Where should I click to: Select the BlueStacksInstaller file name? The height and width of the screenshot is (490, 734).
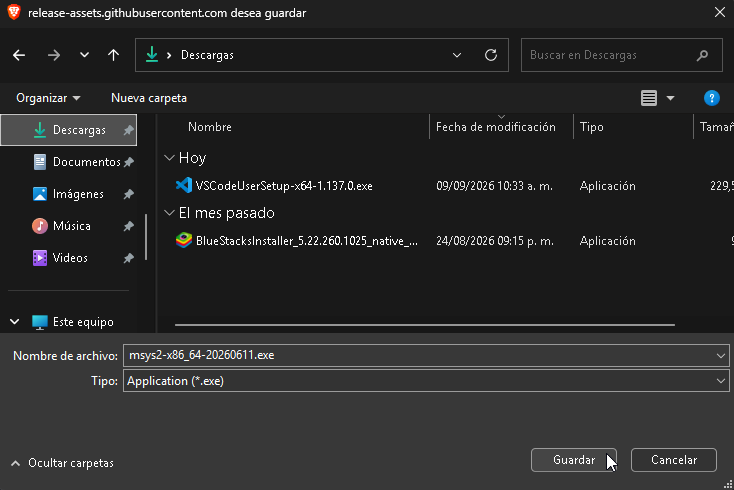click(307, 241)
